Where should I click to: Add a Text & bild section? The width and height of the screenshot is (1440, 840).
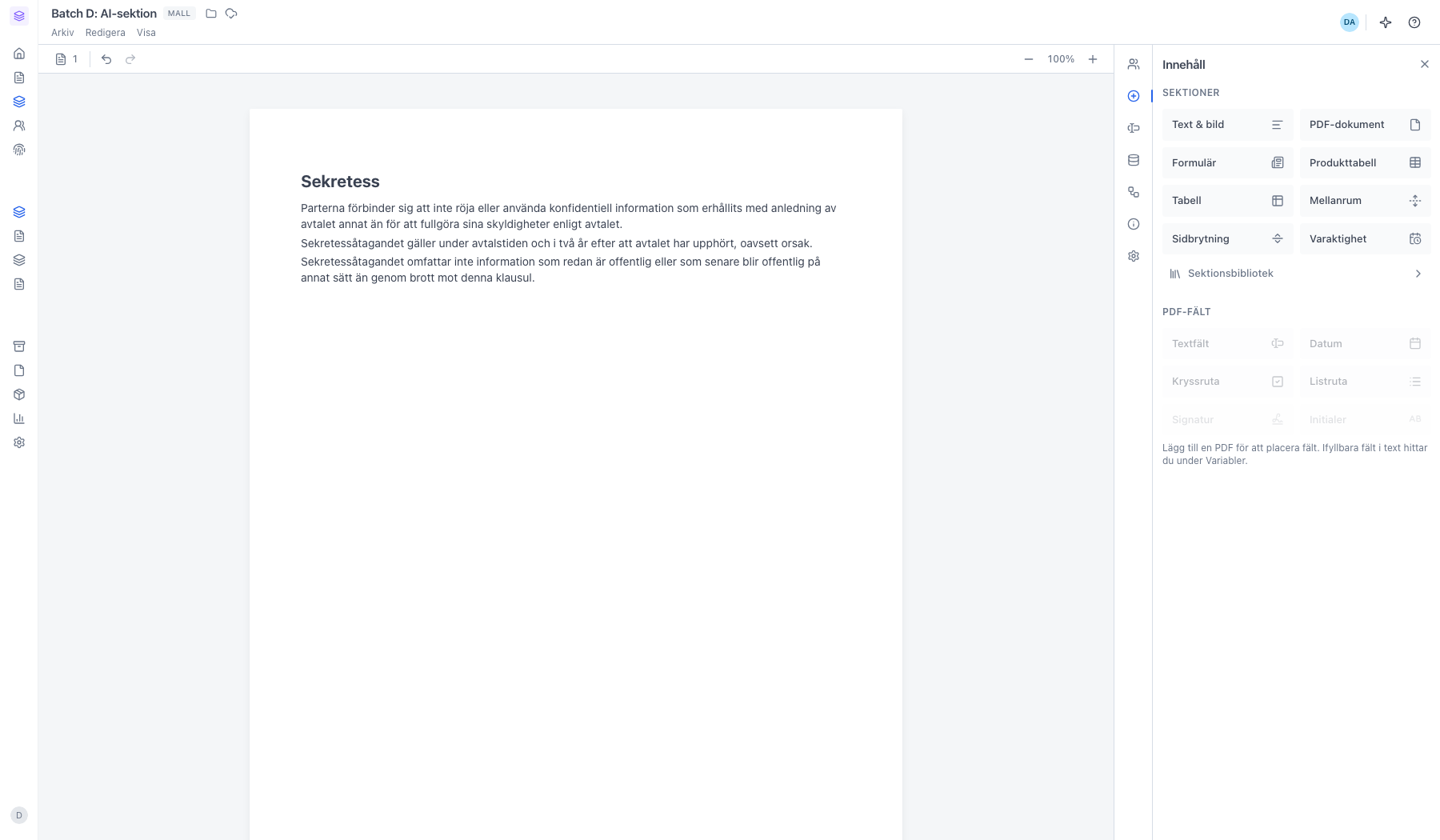coord(1228,125)
